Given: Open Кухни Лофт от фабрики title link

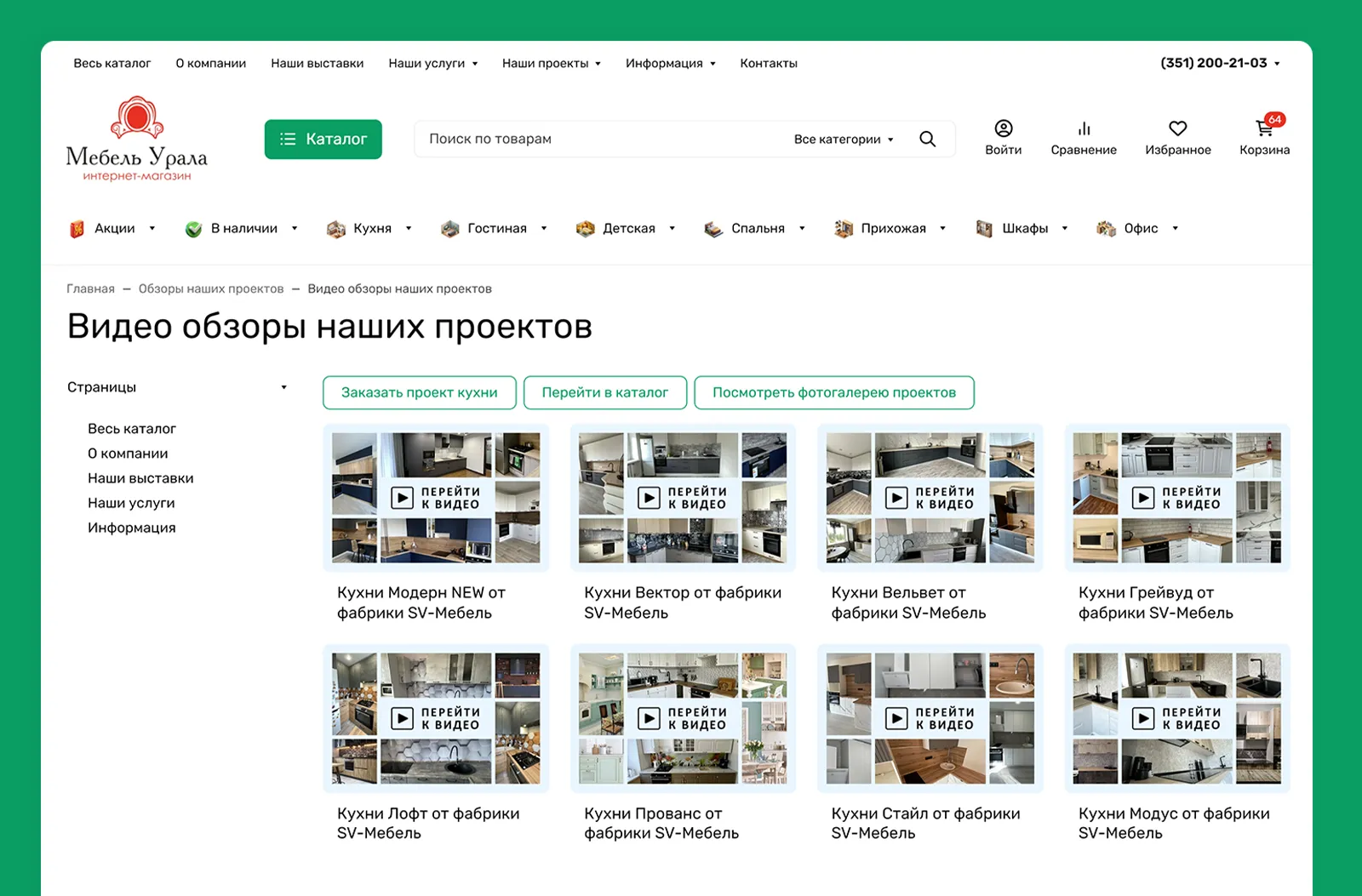Looking at the screenshot, I should (428, 823).
